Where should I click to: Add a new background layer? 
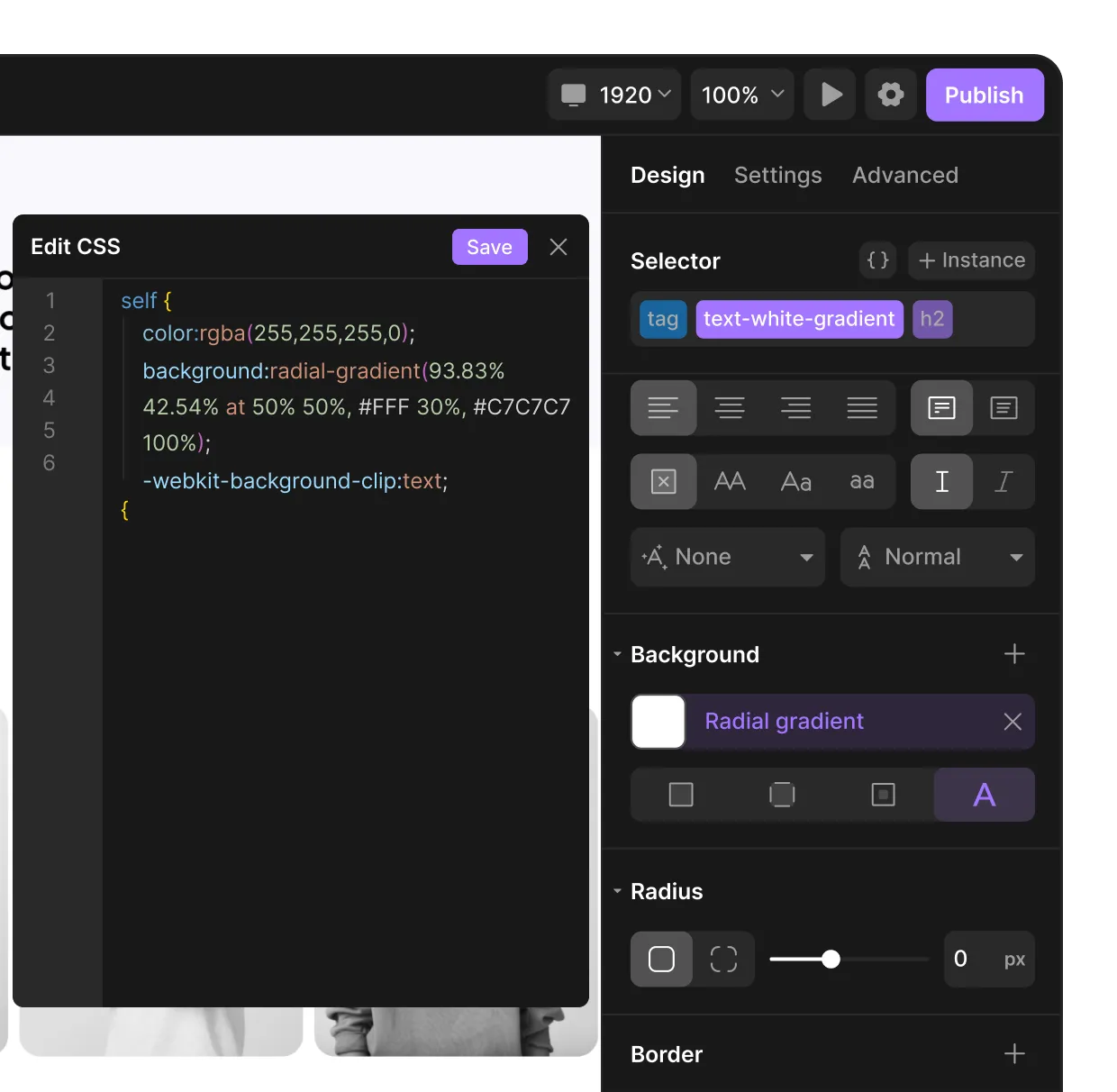[1014, 654]
